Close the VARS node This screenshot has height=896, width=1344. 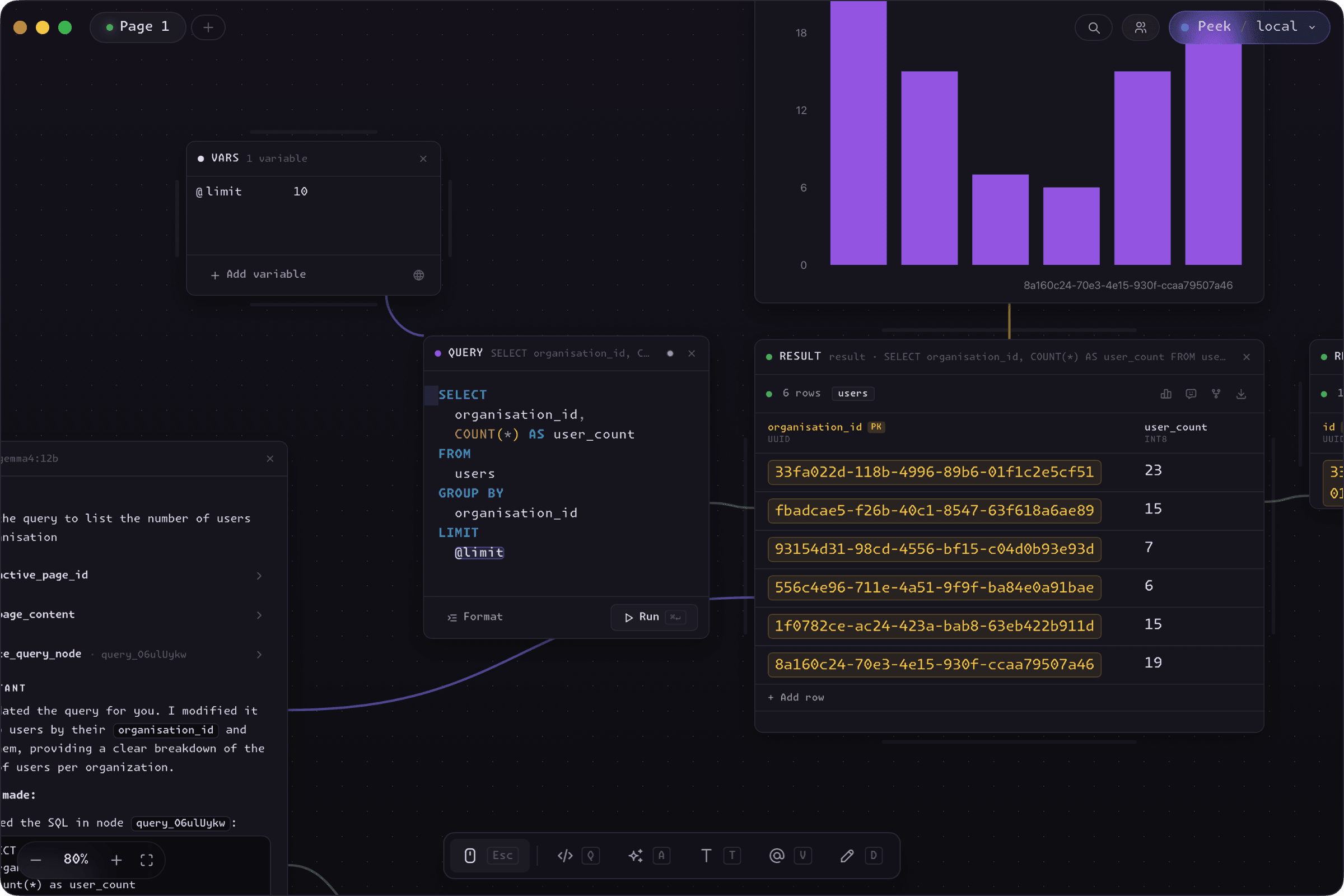(x=423, y=159)
